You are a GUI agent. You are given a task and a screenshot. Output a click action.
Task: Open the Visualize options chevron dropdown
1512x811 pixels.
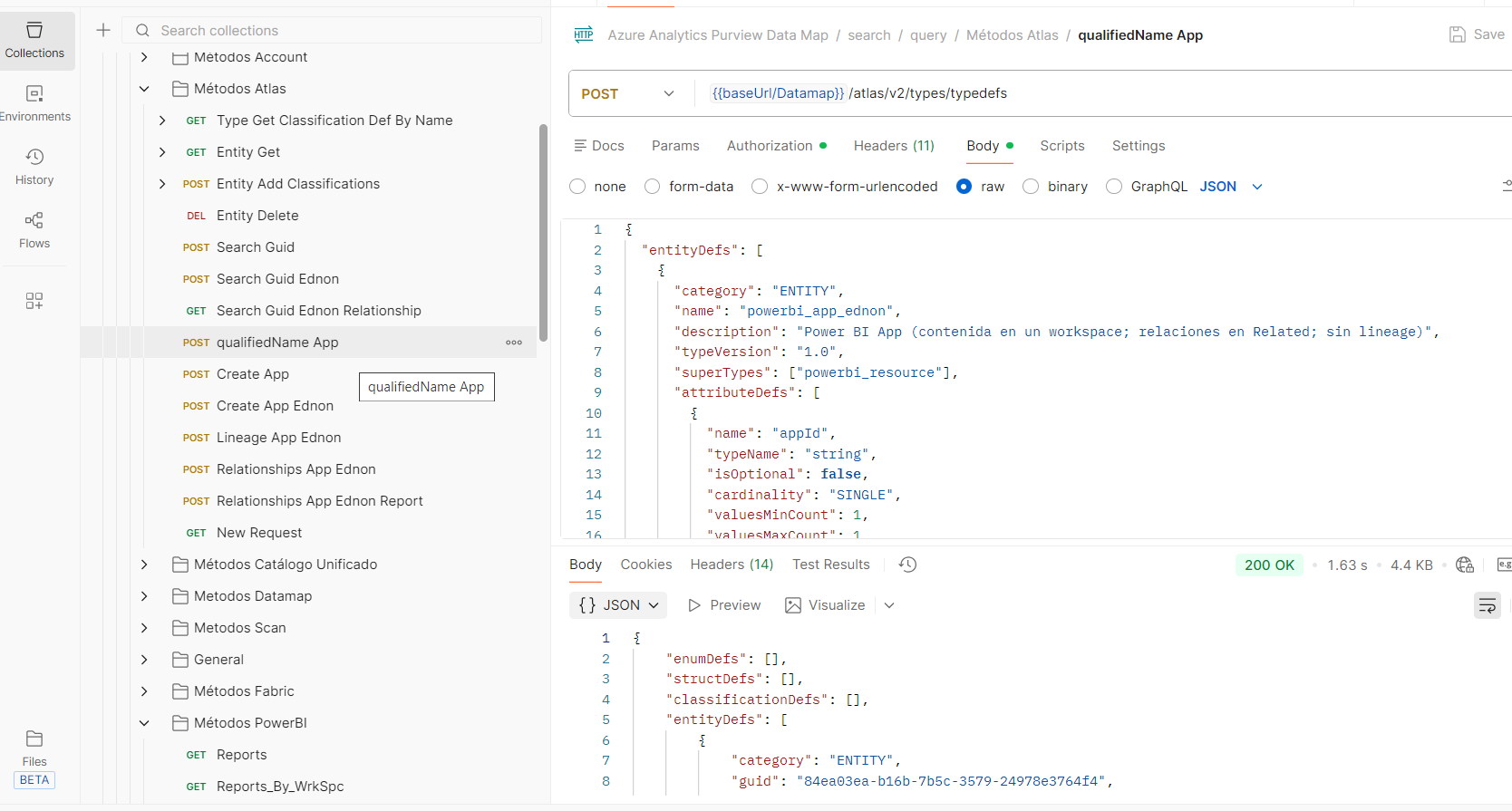(889, 605)
